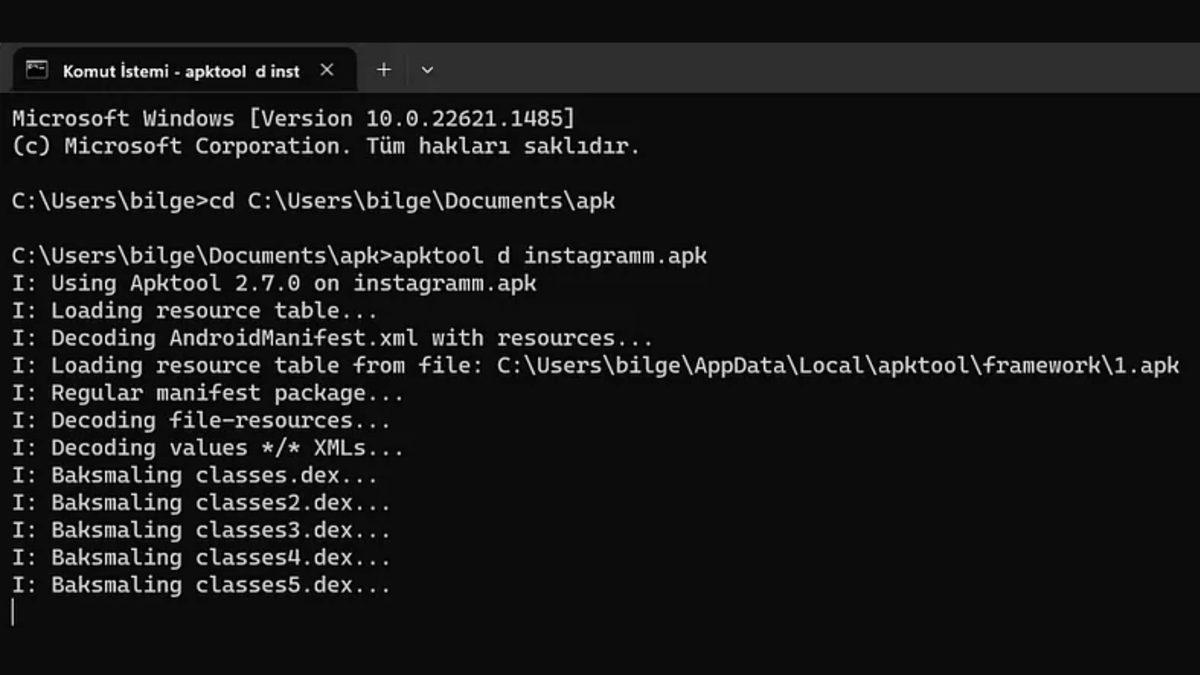The width and height of the screenshot is (1200, 675).
Task: Click the Microsoft Corporation copyright line
Action: pyautogui.click(x=325, y=146)
